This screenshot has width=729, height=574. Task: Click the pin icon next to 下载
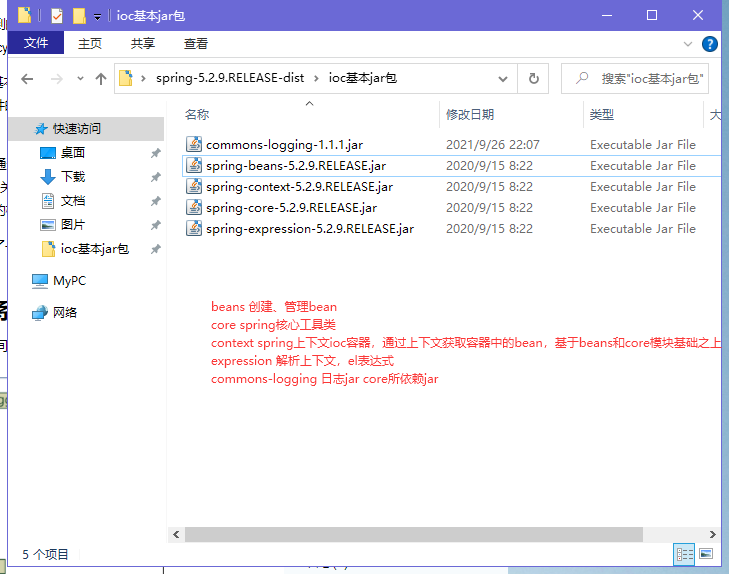pos(156,177)
